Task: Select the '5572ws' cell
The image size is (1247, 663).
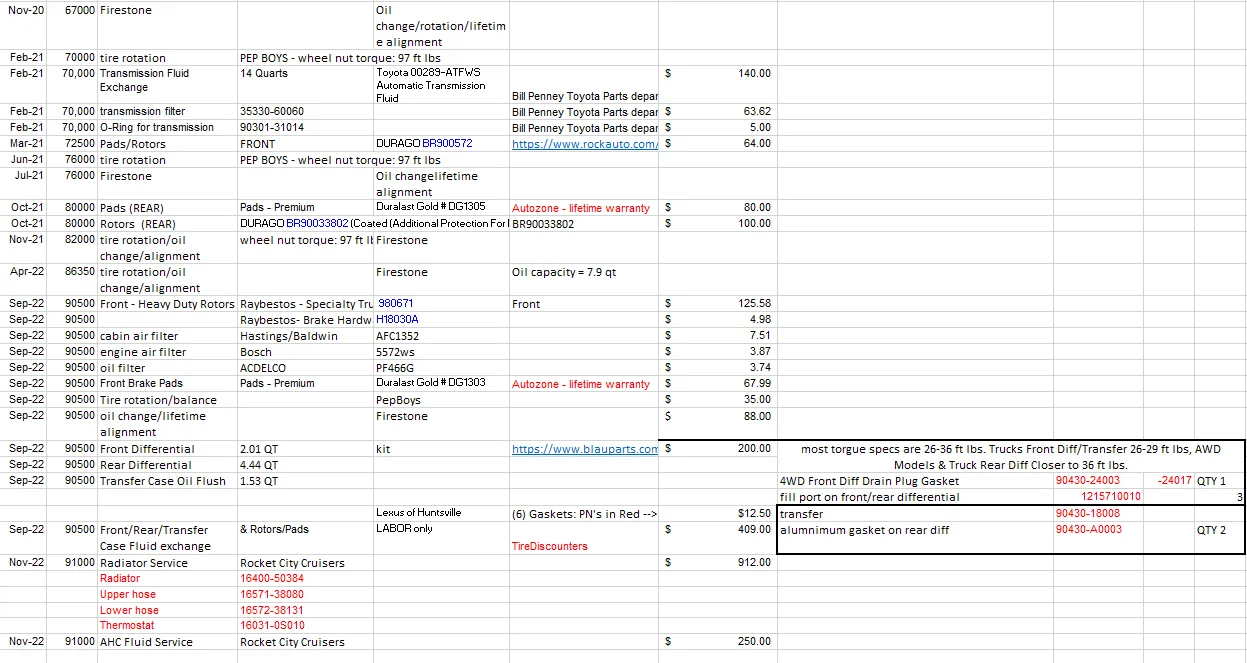Action: tap(441, 351)
